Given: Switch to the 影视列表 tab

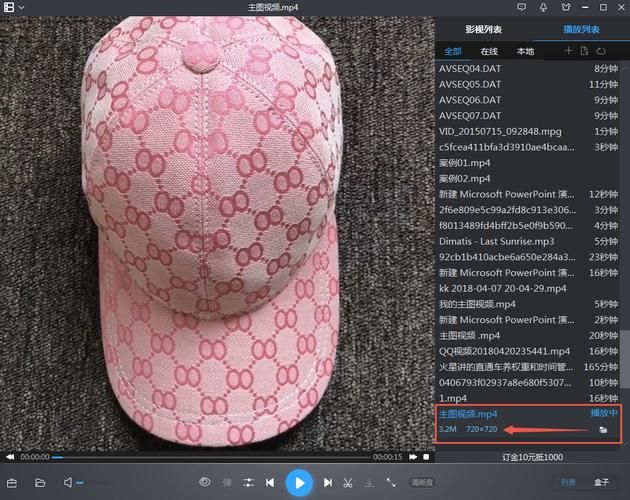Looking at the screenshot, I should click(x=483, y=29).
